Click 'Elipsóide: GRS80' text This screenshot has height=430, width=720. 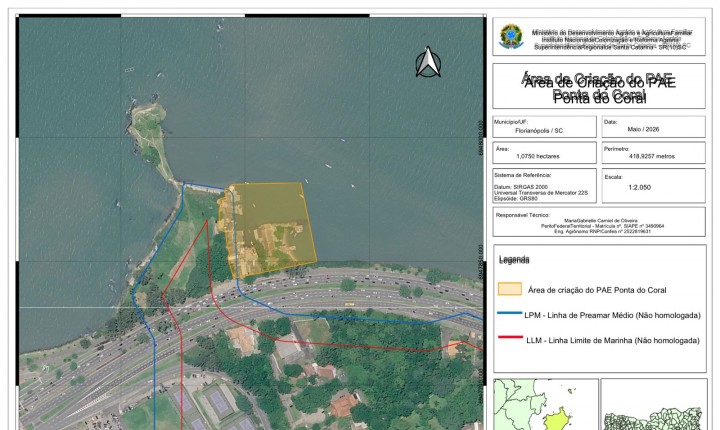(516, 199)
